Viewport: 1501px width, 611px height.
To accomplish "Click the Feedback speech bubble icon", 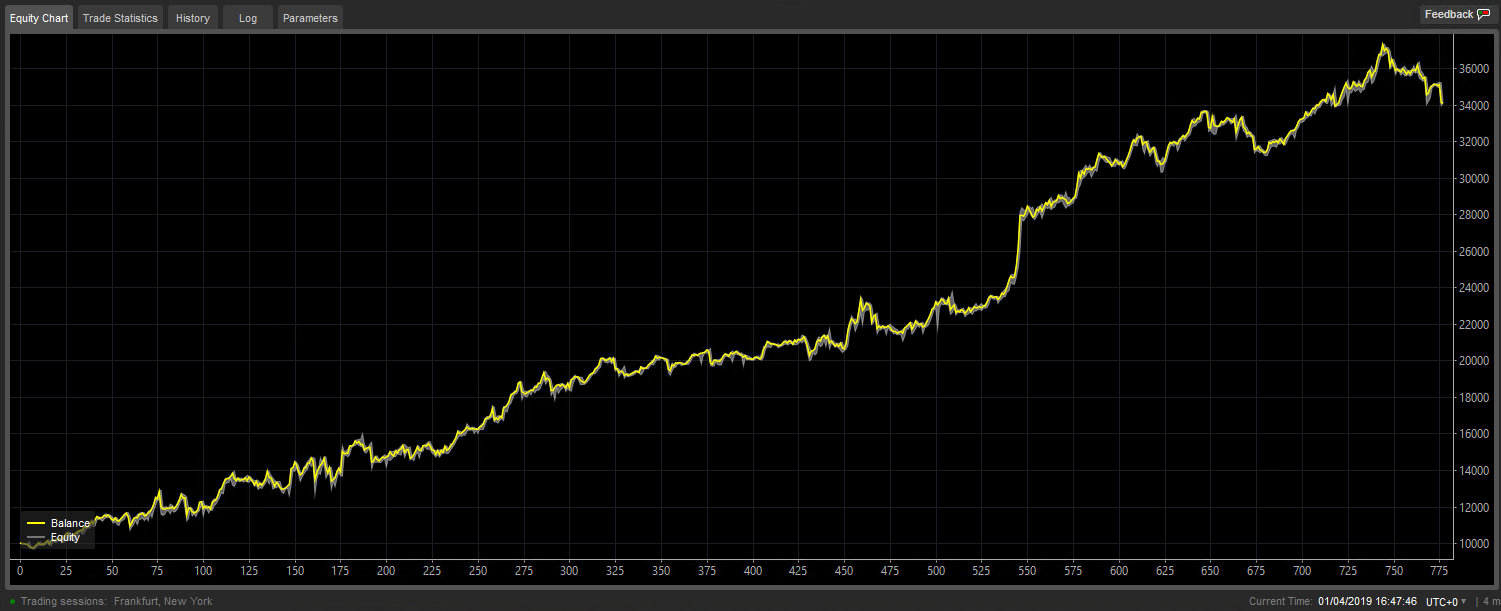I will (1483, 14).
